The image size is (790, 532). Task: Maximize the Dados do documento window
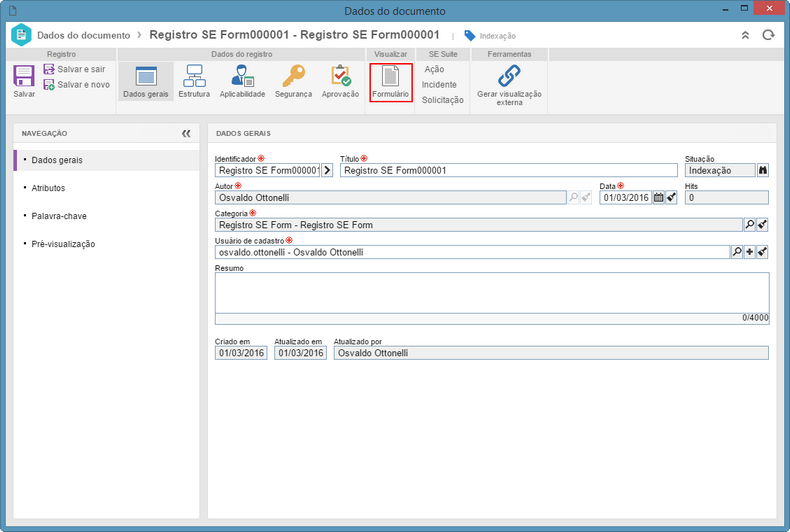coord(744,9)
